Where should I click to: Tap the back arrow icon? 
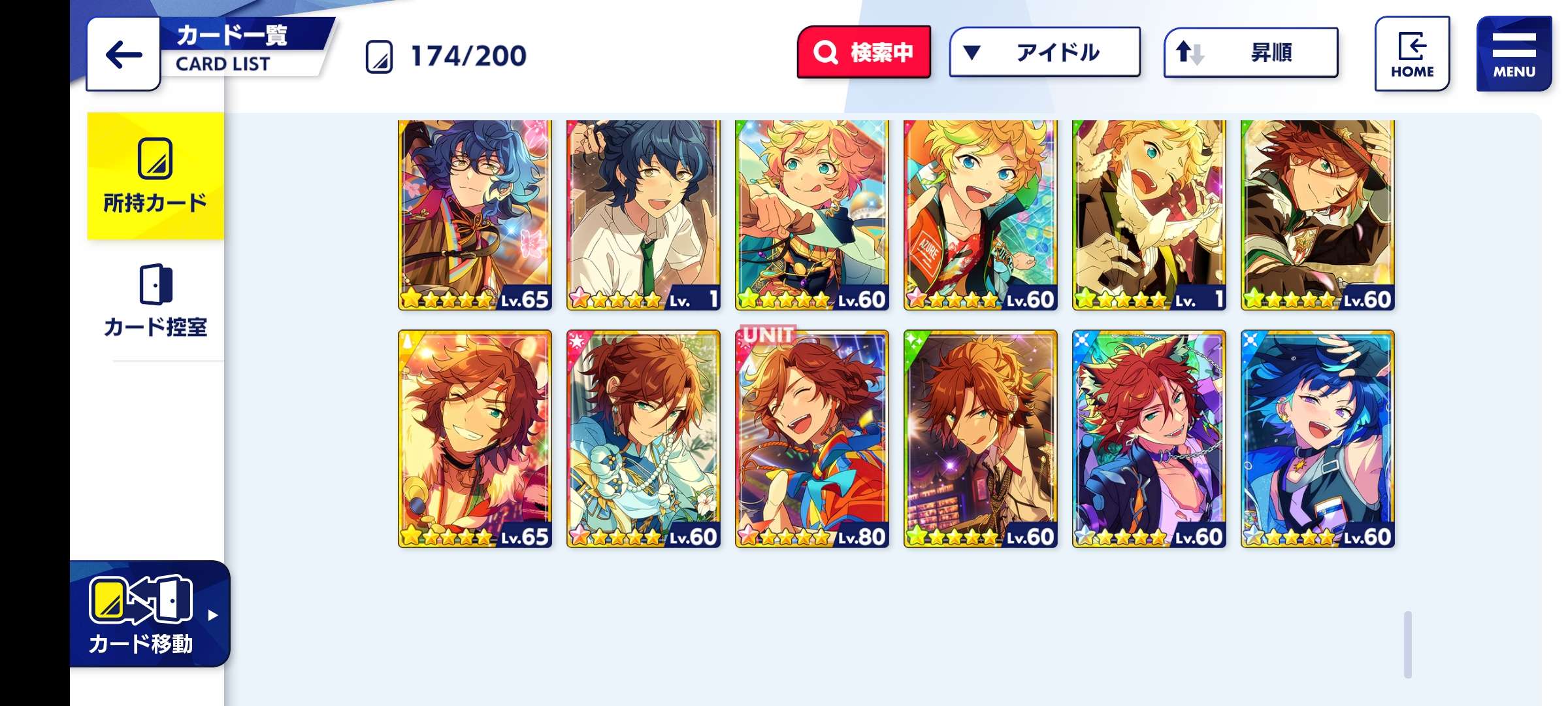click(123, 54)
